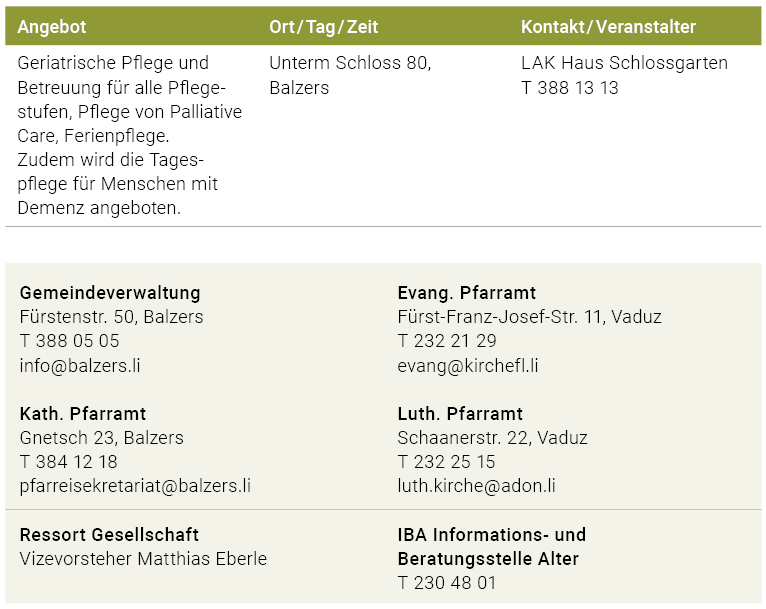Click the Kontakt/Veranstalter column header
The height and width of the screenshot is (609, 766).
(608, 27)
